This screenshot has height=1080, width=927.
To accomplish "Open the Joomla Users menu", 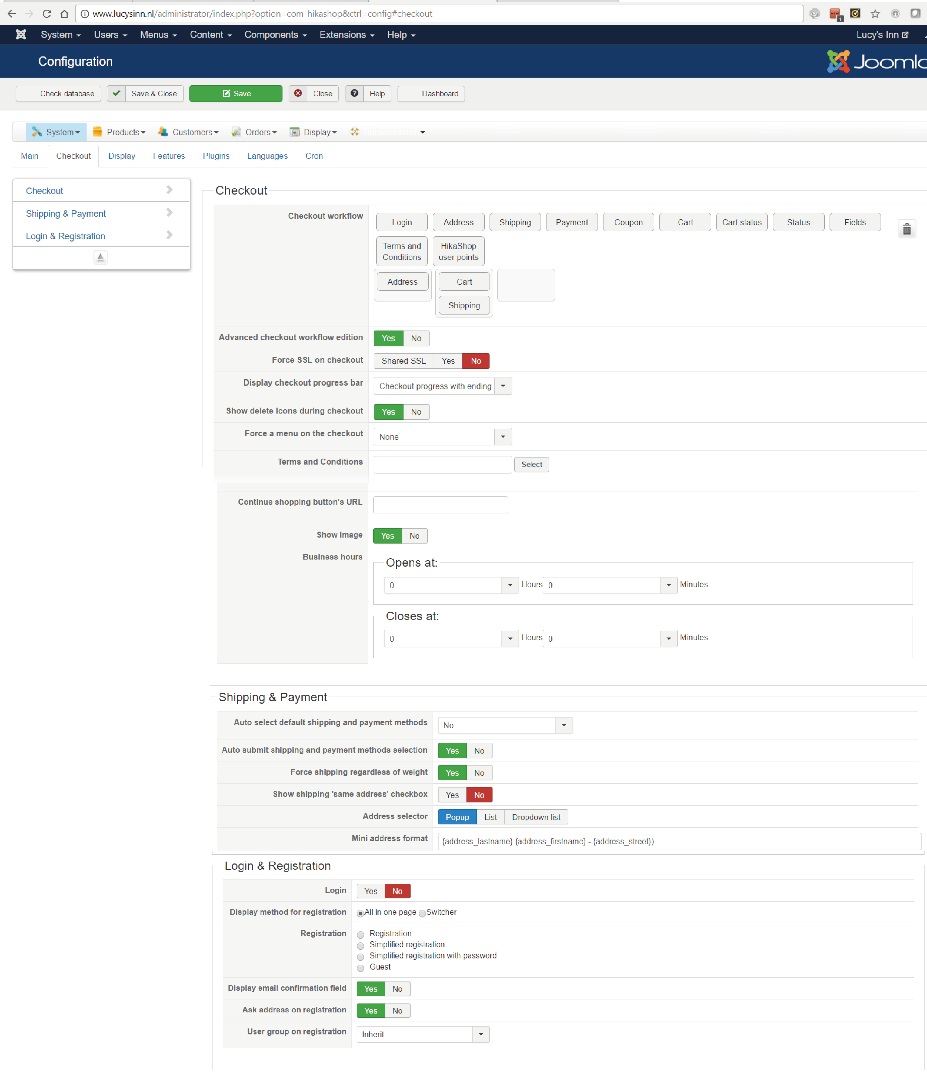I will (110, 34).
